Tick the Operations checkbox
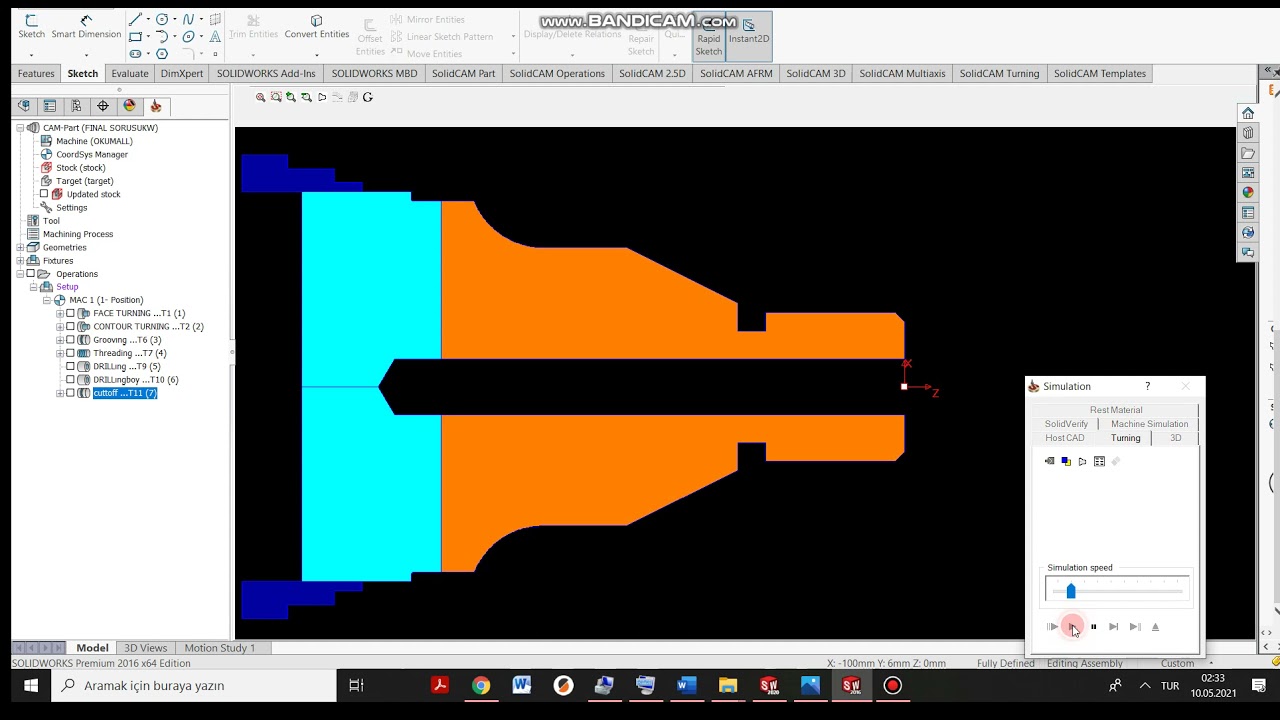Screen dimensions: 1280x720 pyautogui.click(x=31, y=274)
